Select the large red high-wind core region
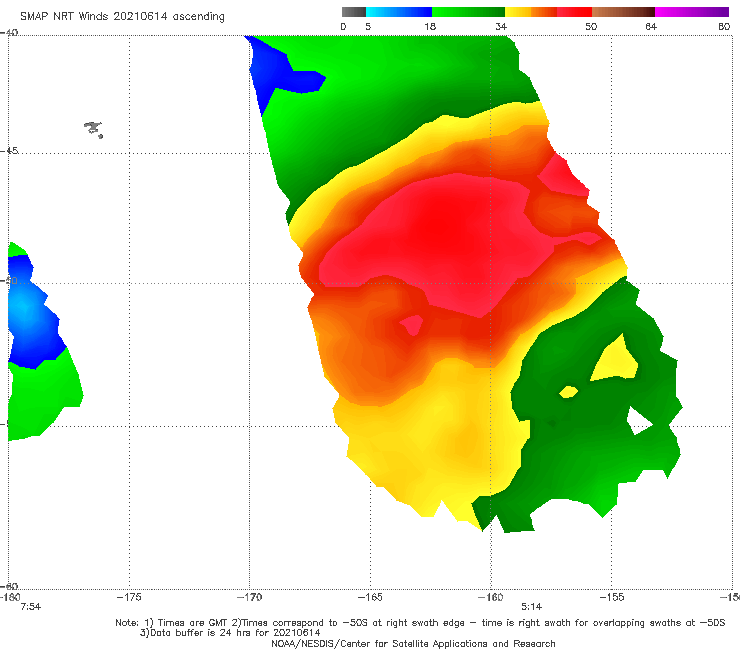 point(444,243)
